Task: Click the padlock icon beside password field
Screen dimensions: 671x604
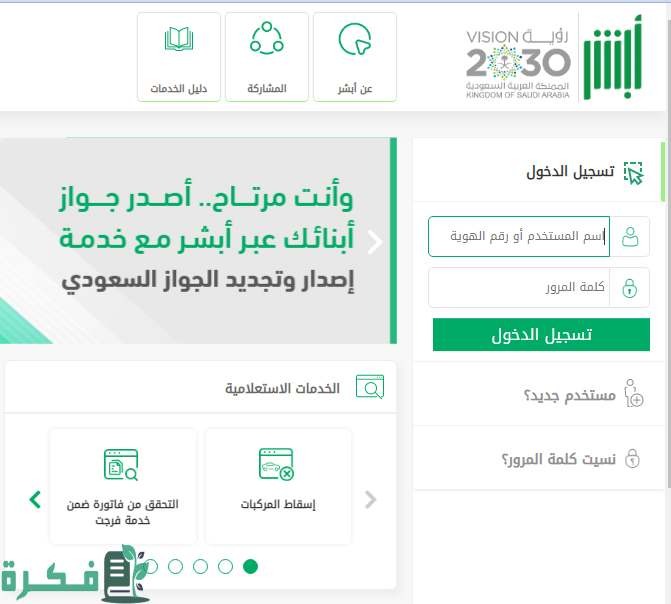Action: coord(629,288)
